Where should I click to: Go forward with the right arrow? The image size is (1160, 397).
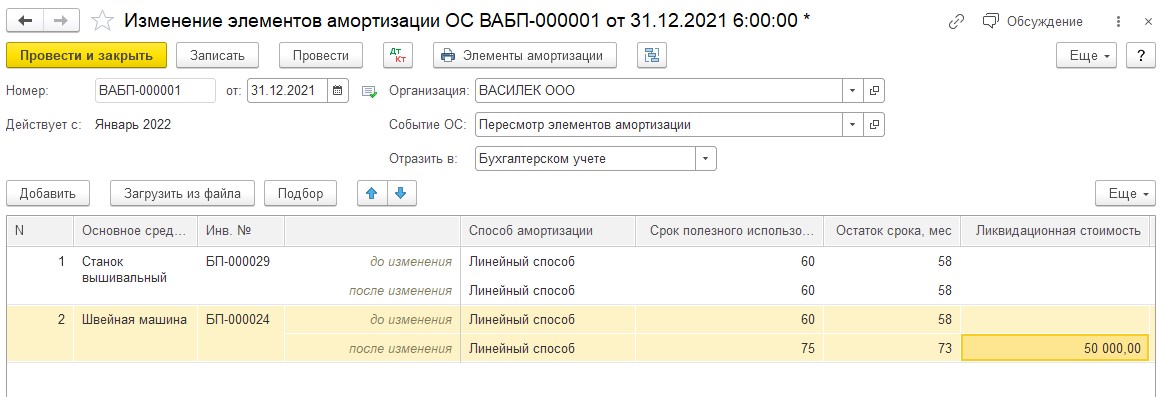pyautogui.click(x=61, y=20)
